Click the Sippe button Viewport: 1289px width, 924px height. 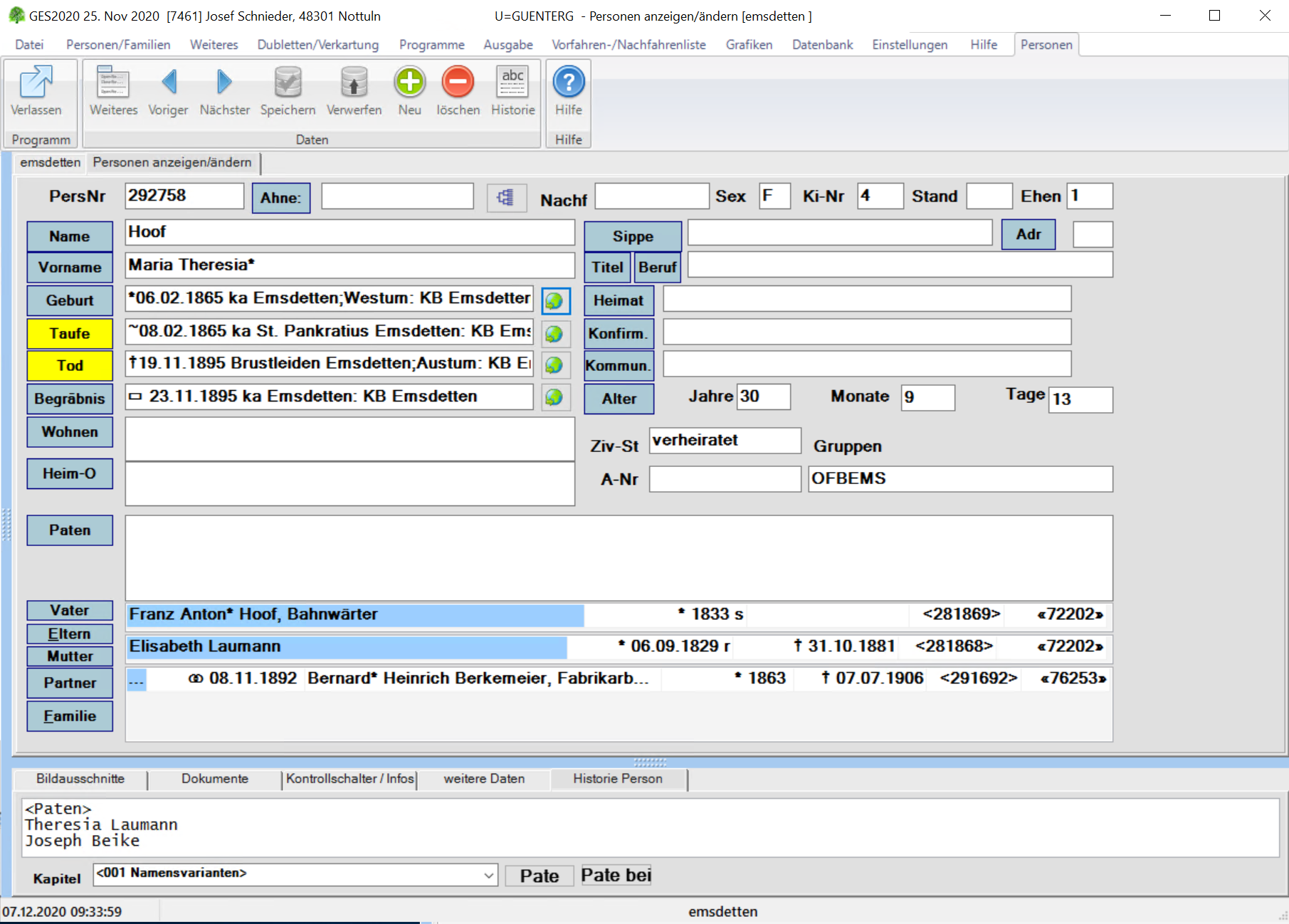pos(633,236)
